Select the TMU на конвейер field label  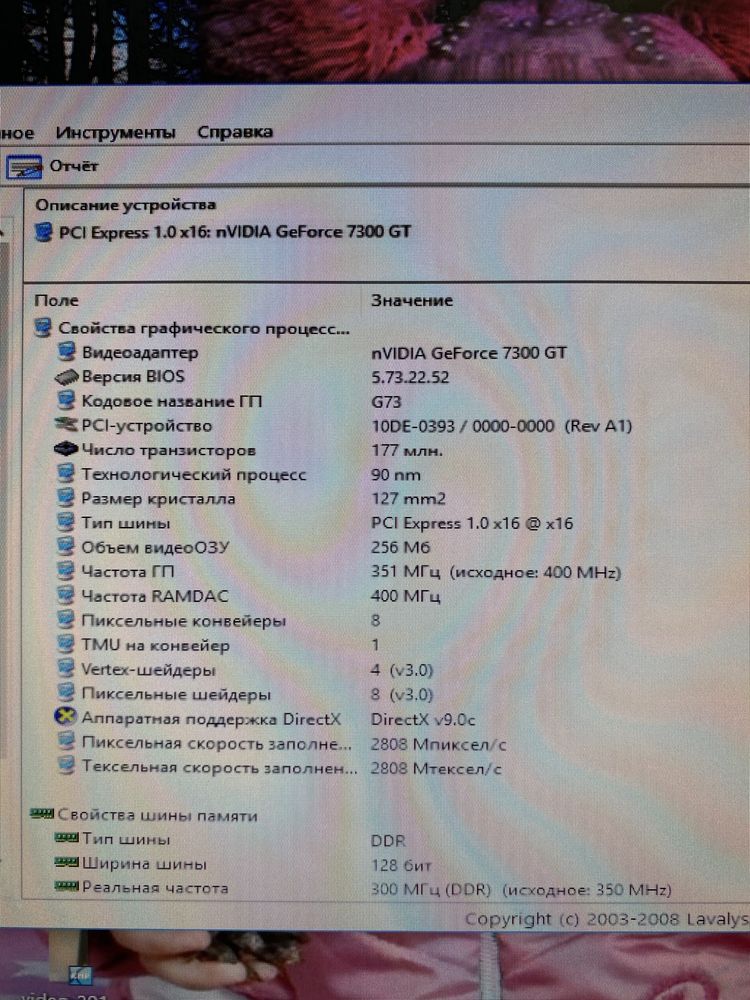pos(155,645)
